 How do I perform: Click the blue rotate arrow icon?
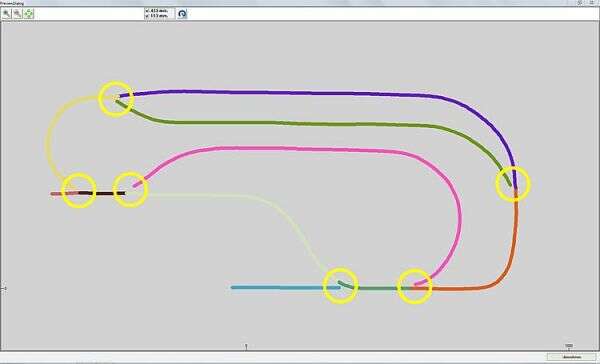tap(183, 14)
